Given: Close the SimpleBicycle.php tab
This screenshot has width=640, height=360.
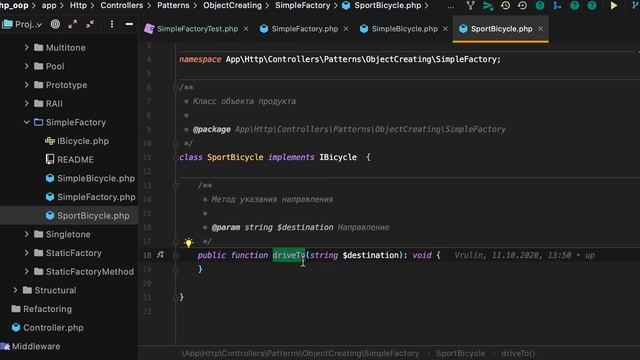Looking at the screenshot, I should click(x=445, y=29).
